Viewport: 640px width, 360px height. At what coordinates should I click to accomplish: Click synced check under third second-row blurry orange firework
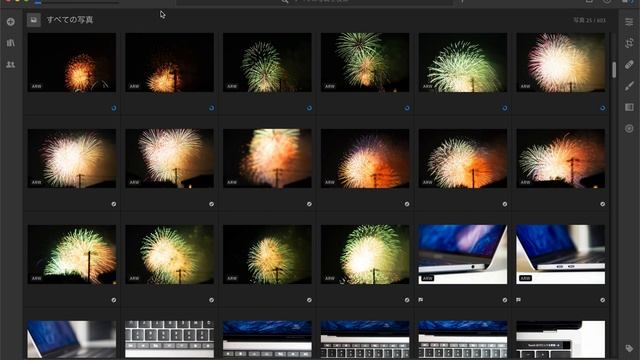309,204
